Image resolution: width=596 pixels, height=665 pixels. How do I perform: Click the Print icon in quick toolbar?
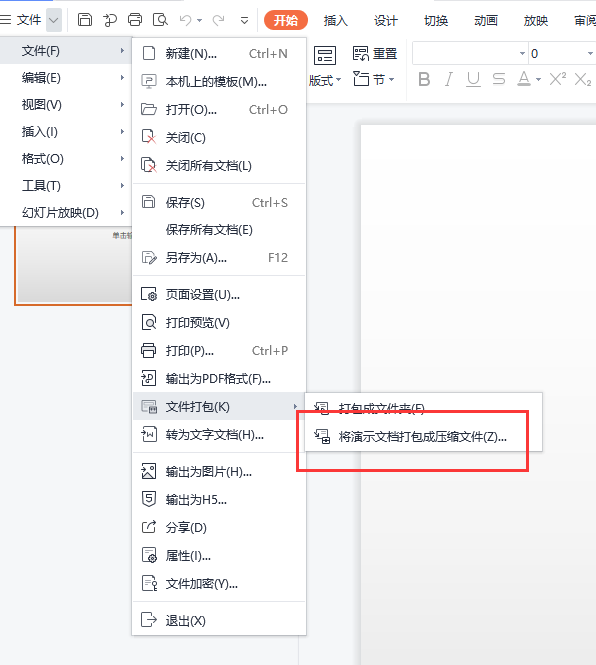point(135,20)
